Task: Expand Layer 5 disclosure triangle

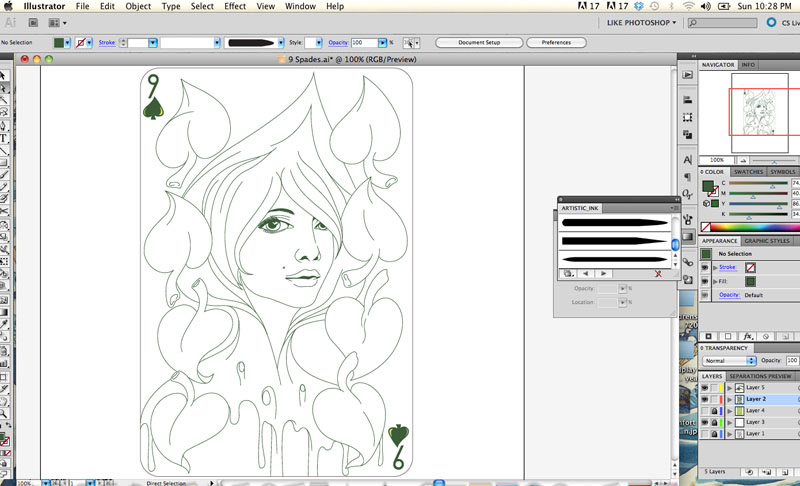Action: [730, 388]
